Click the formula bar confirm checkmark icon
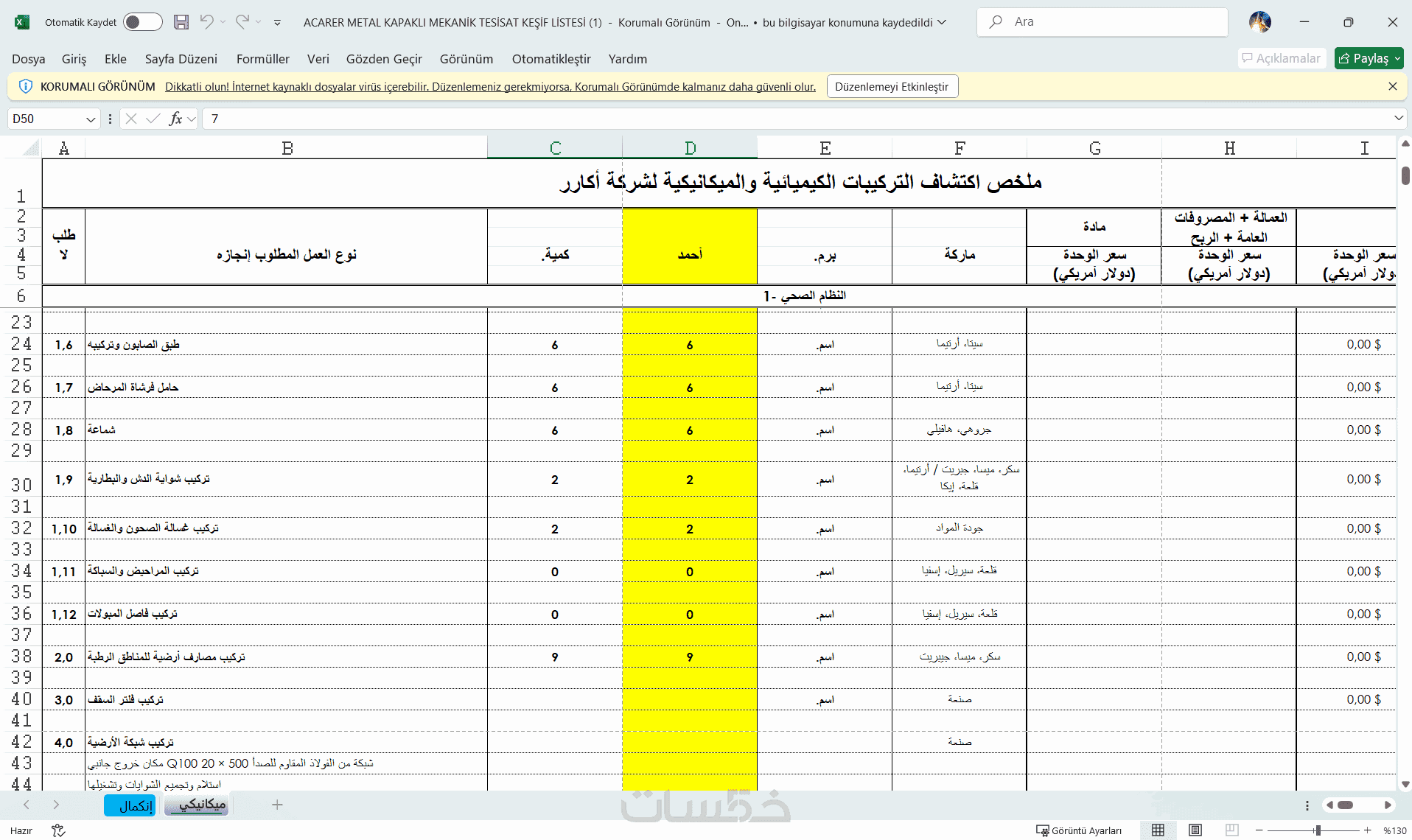Viewport: 1412px width, 840px height. pos(153,119)
